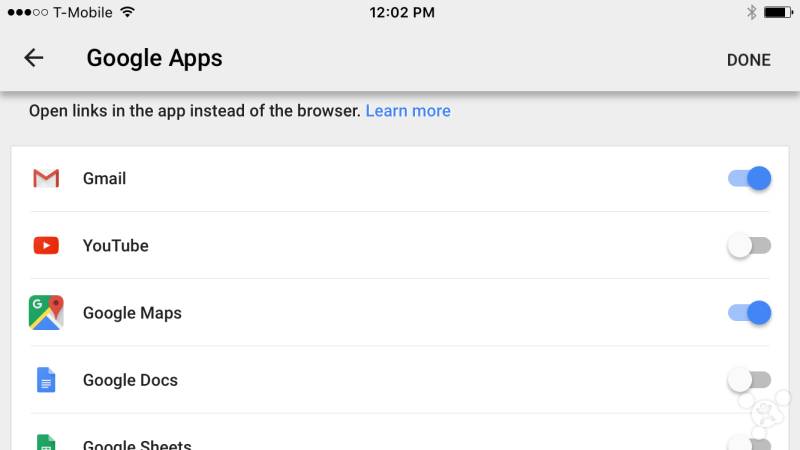Enable the Google Docs toggle switch
800x450 pixels.
click(749, 380)
